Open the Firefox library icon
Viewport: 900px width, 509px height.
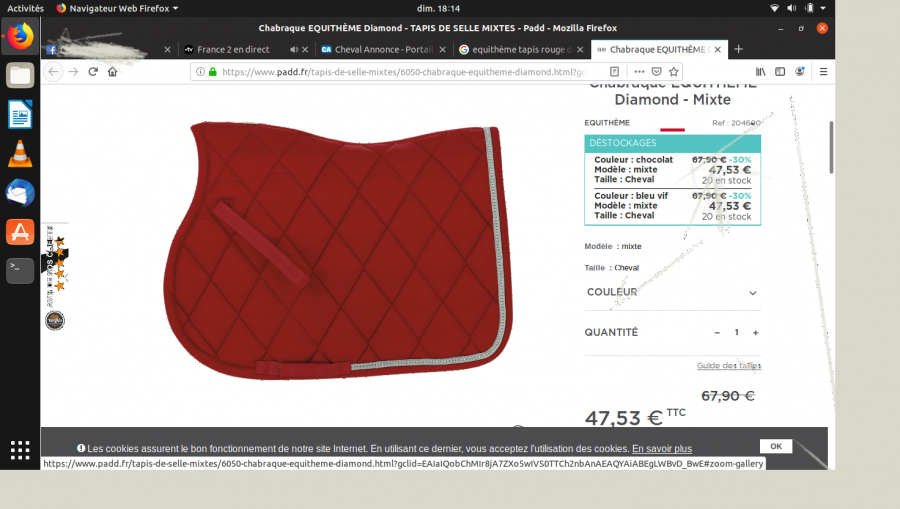pos(761,72)
